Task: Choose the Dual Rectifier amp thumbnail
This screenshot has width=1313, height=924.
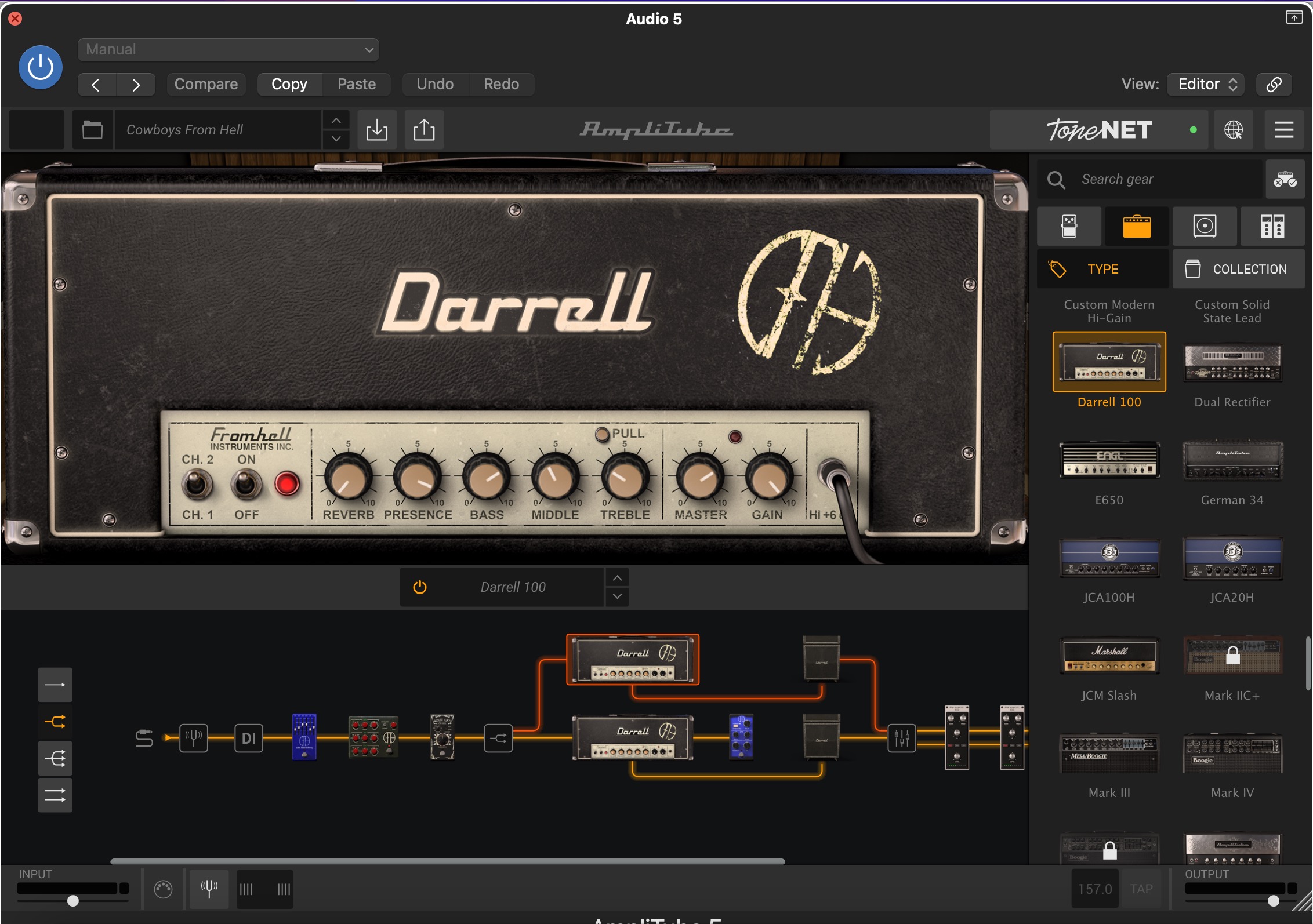Action: (1232, 363)
